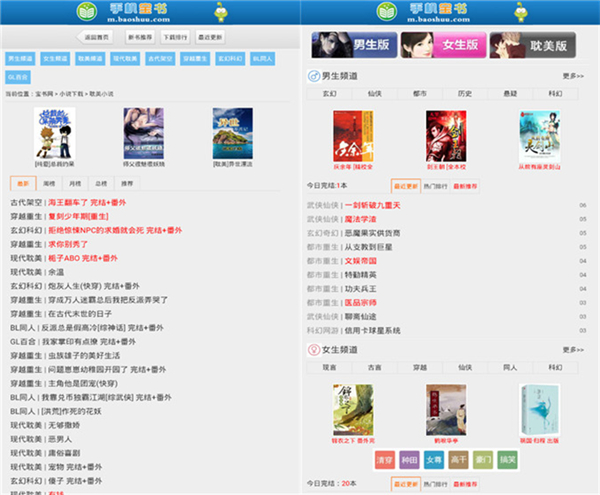Open the 师父 purple book cover thumbnail
The image size is (600, 495).
(143, 133)
